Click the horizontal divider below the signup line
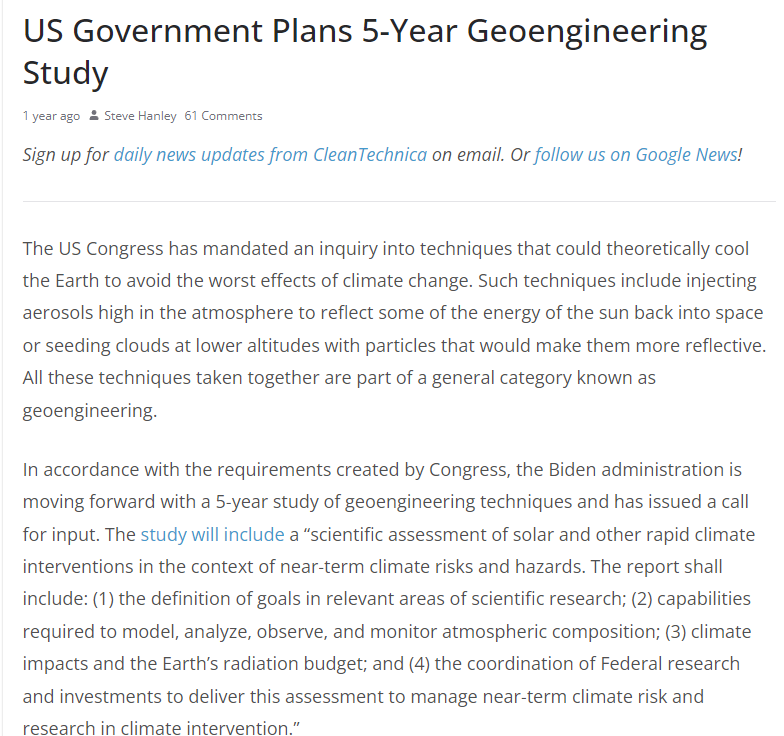The height and width of the screenshot is (736, 784). click(398, 202)
